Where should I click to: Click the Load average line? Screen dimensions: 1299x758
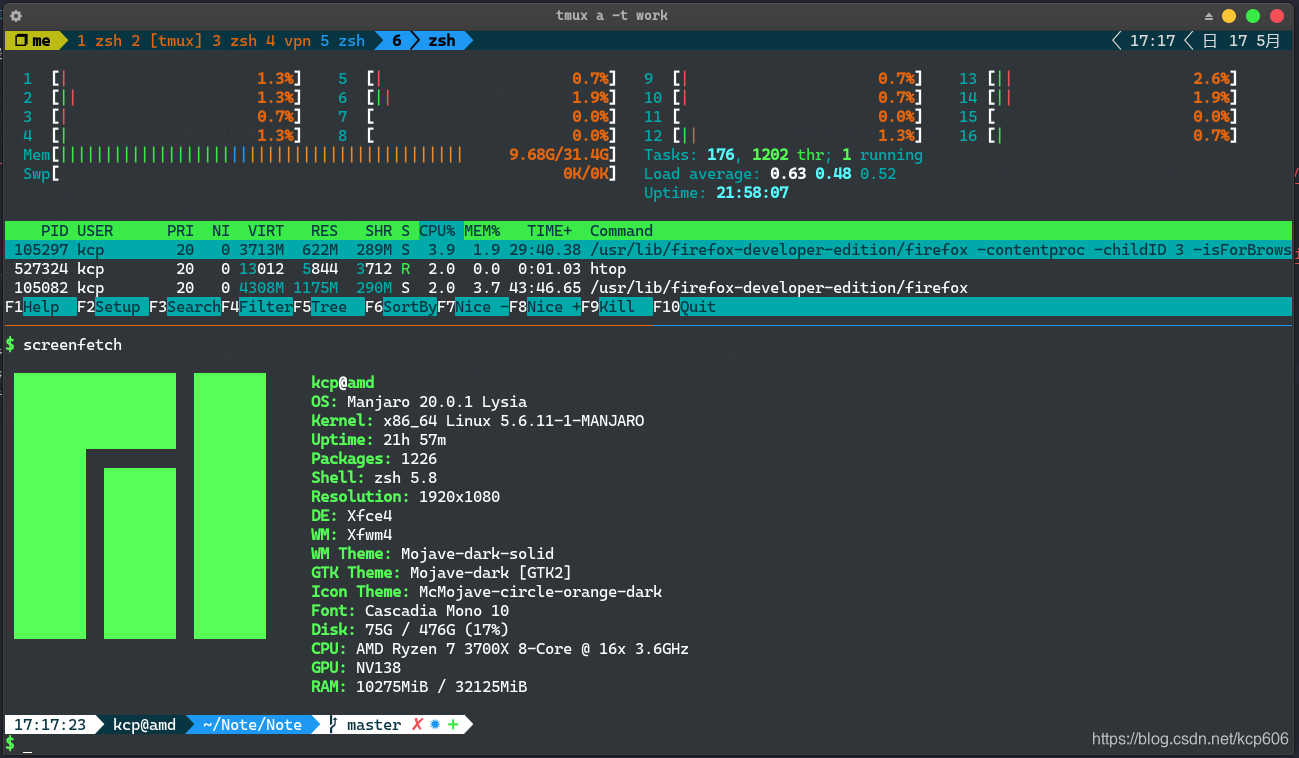pyautogui.click(x=770, y=174)
